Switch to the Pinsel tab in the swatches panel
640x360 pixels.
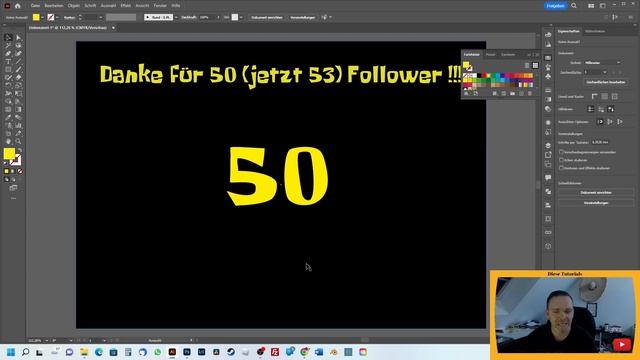pyautogui.click(x=491, y=54)
